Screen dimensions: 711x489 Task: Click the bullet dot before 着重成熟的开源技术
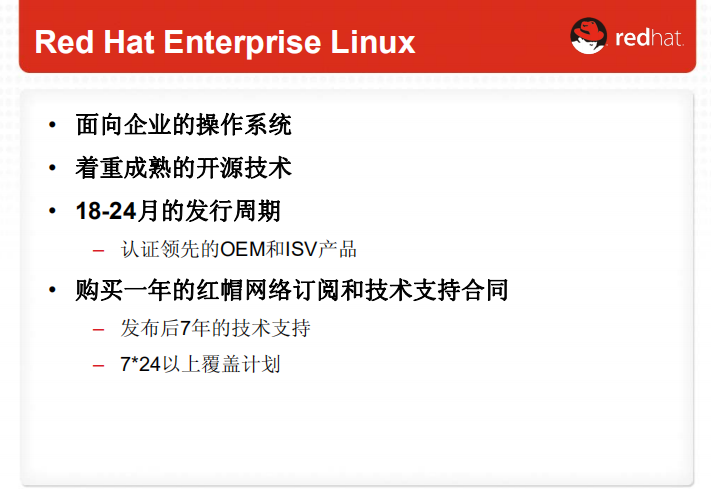(x=52, y=169)
